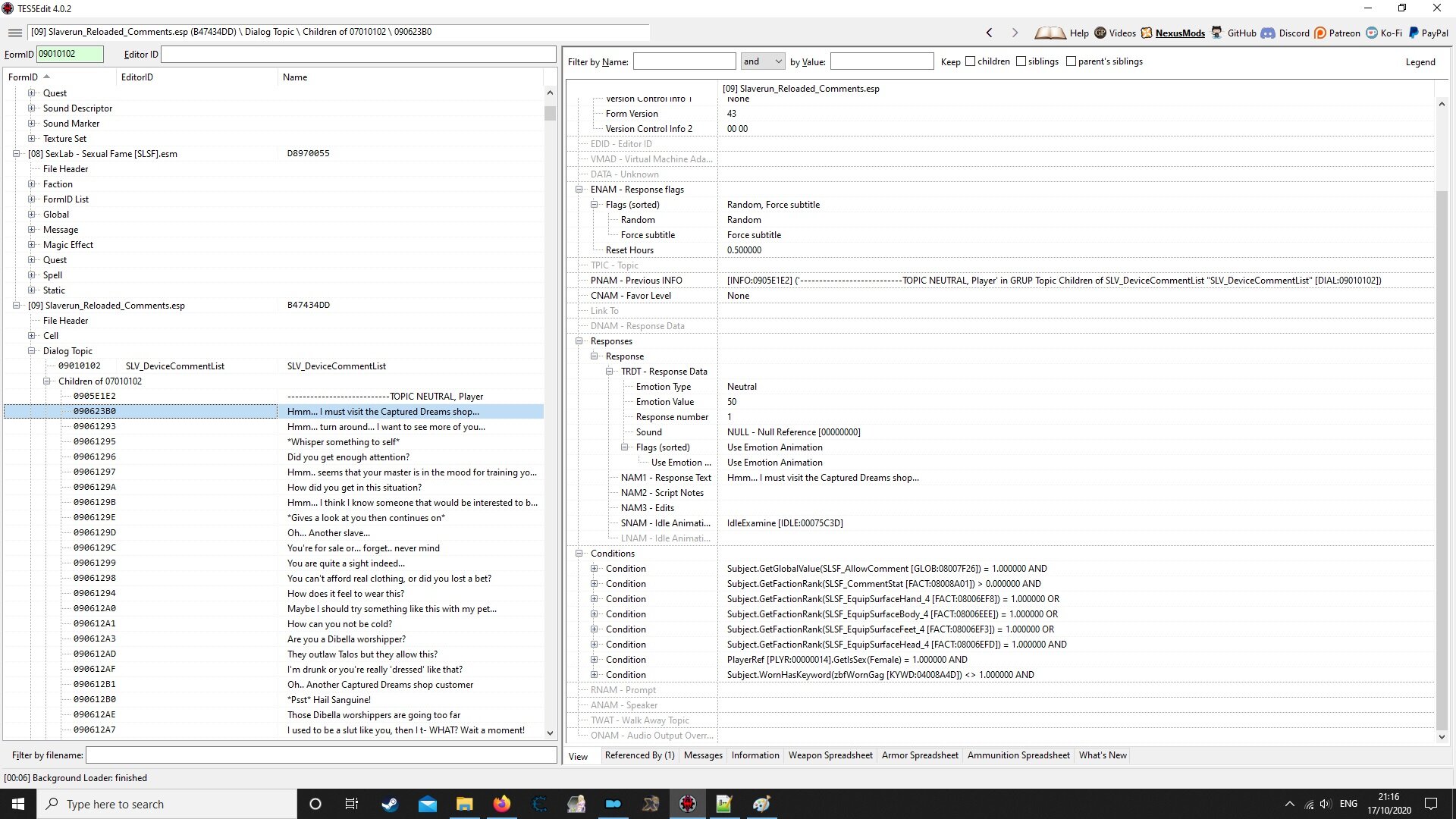Collapse the Slaverun_Reloaded_Comments.esp node
Image resolution: width=1456 pixels, height=819 pixels.
click(x=16, y=306)
